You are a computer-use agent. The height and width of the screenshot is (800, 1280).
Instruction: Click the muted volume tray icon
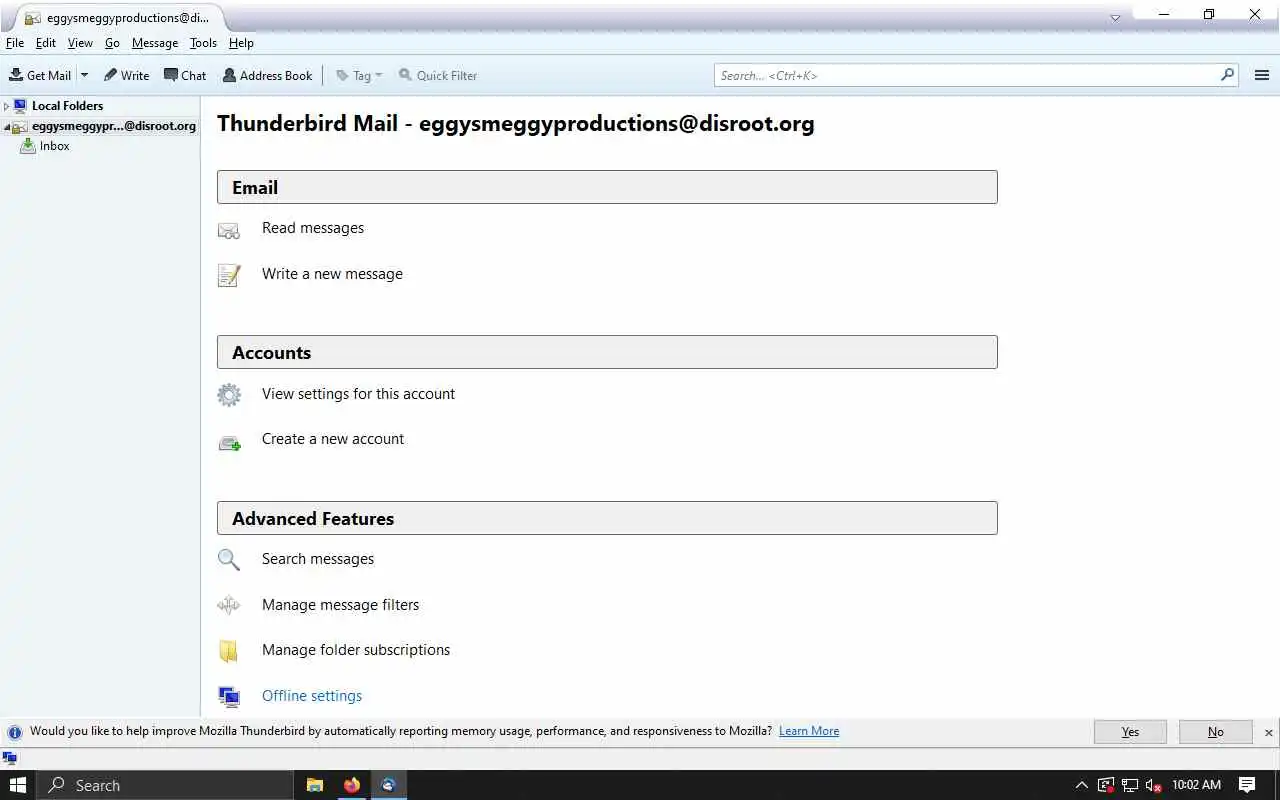1154,785
